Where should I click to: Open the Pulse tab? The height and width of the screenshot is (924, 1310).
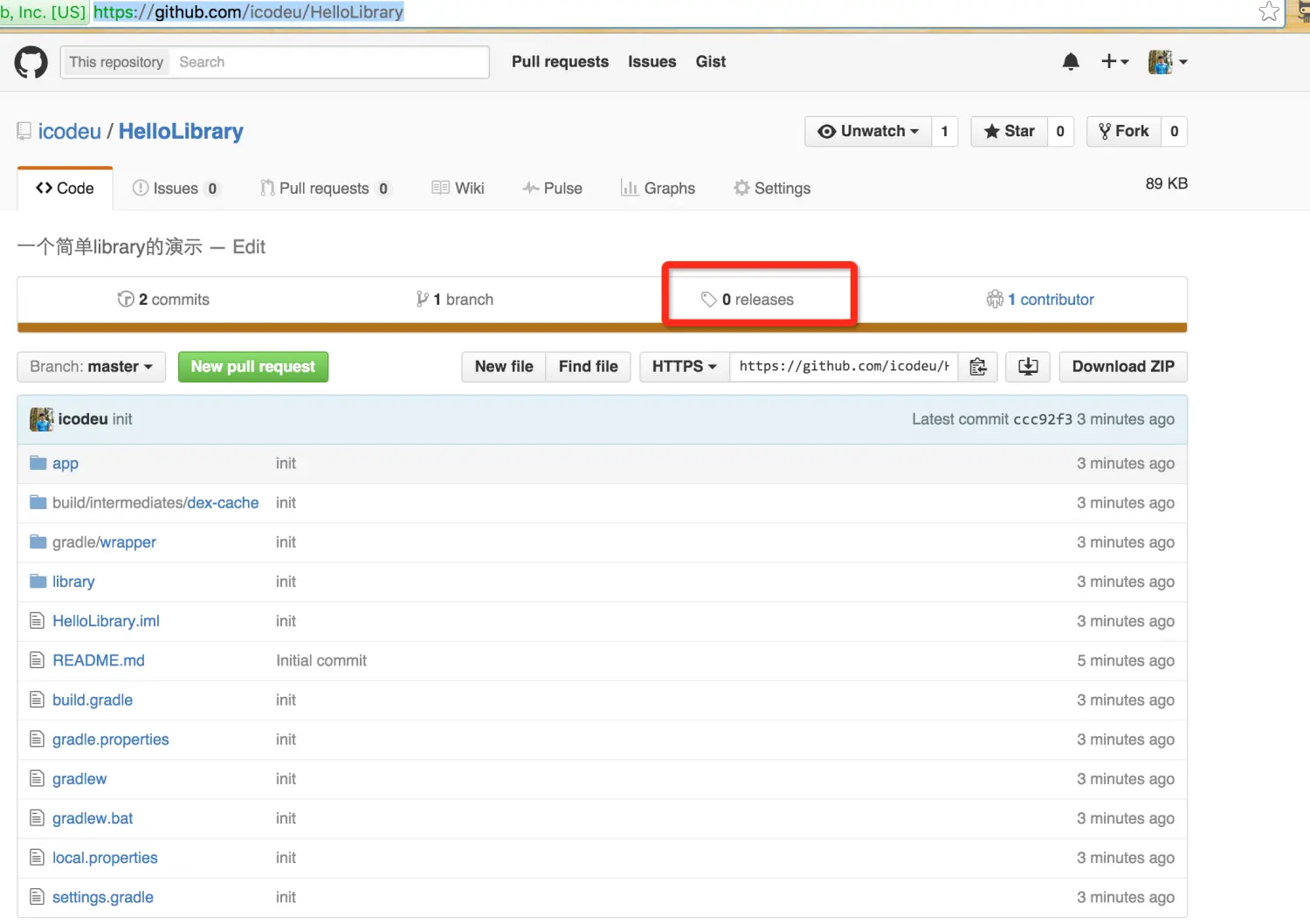(553, 189)
